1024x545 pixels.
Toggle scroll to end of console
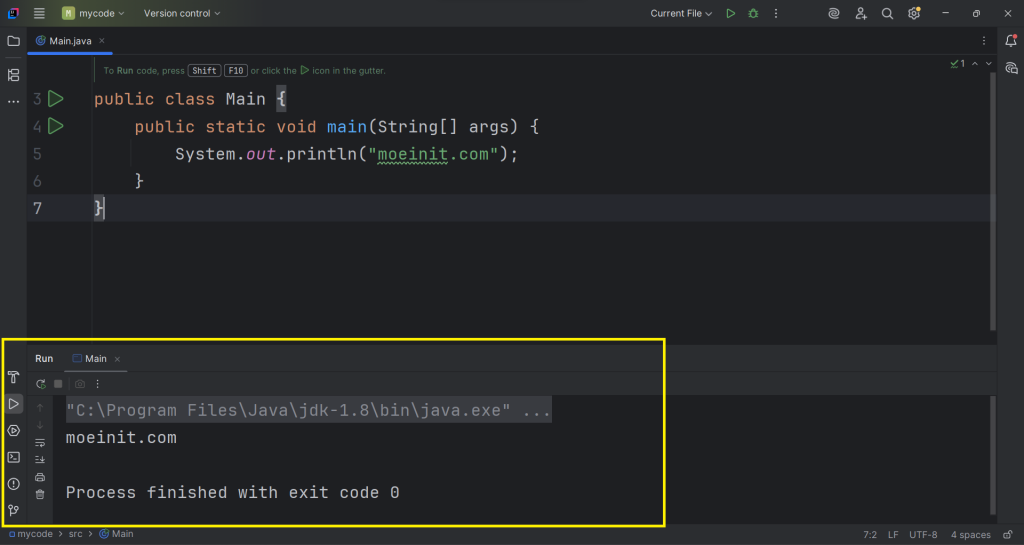coord(40,459)
